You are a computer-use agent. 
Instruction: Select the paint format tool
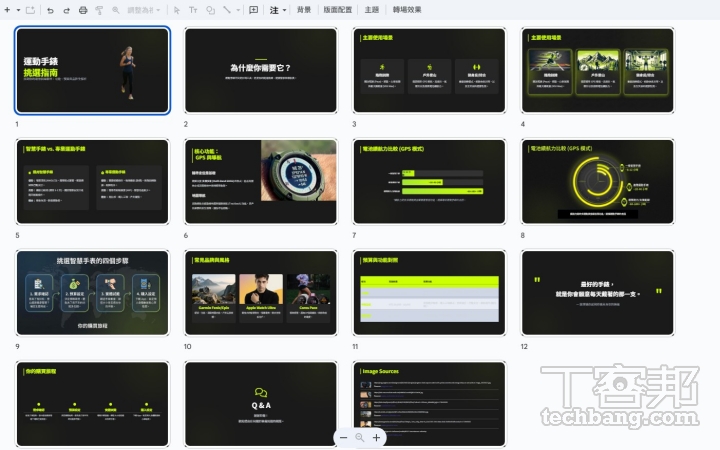[x=99, y=10]
